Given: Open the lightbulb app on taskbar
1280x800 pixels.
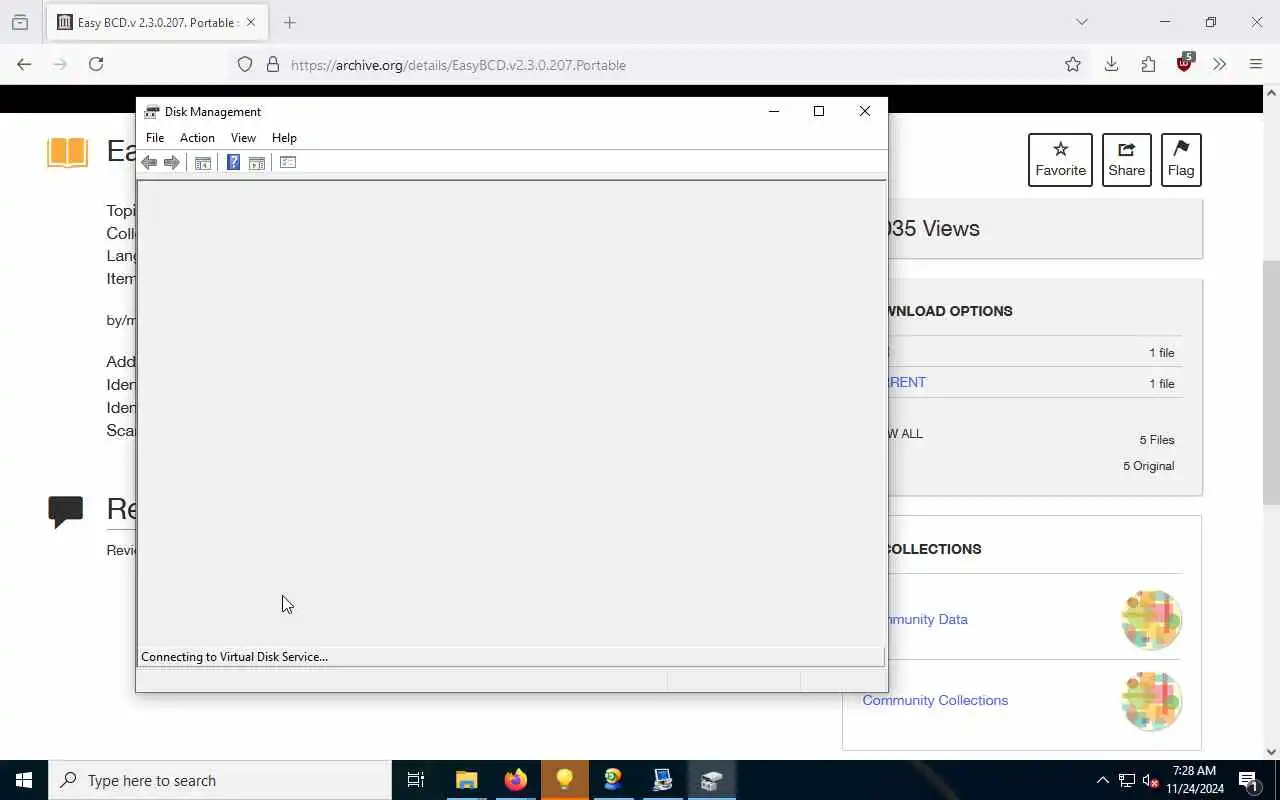Looking at the screenshot, I should 565,780.
